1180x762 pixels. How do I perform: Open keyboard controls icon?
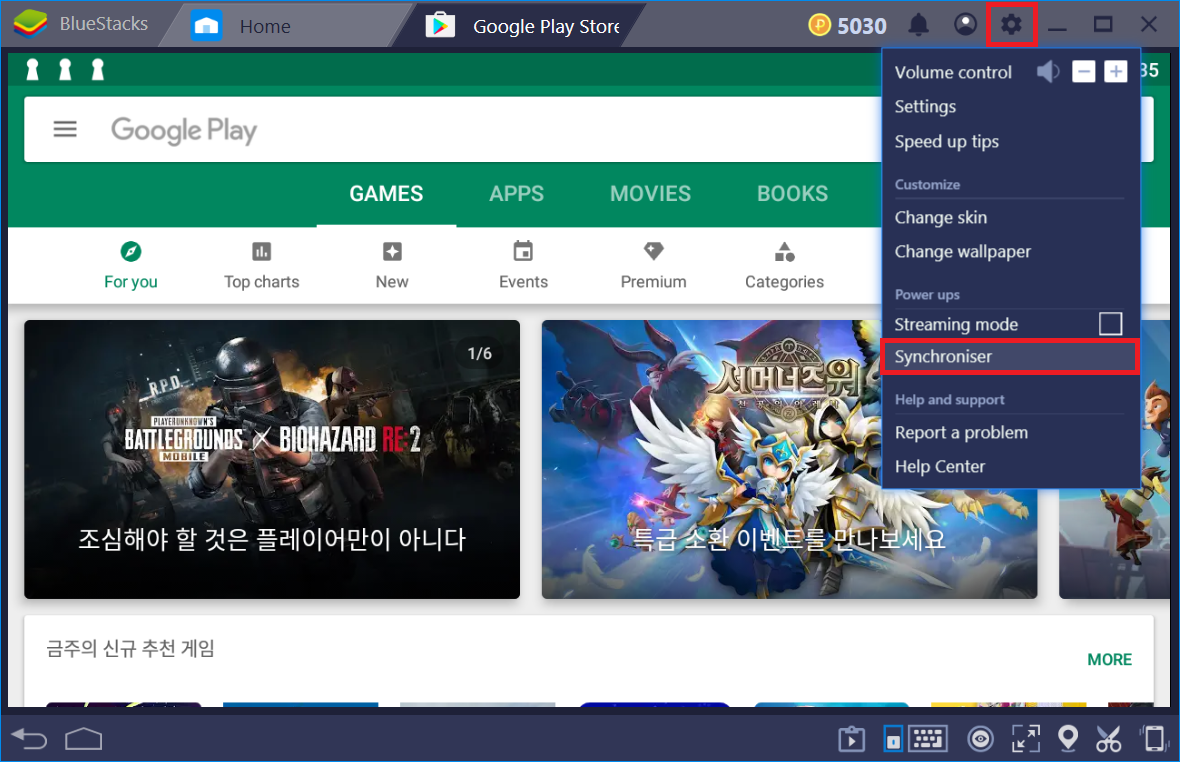tap(928, 739)
